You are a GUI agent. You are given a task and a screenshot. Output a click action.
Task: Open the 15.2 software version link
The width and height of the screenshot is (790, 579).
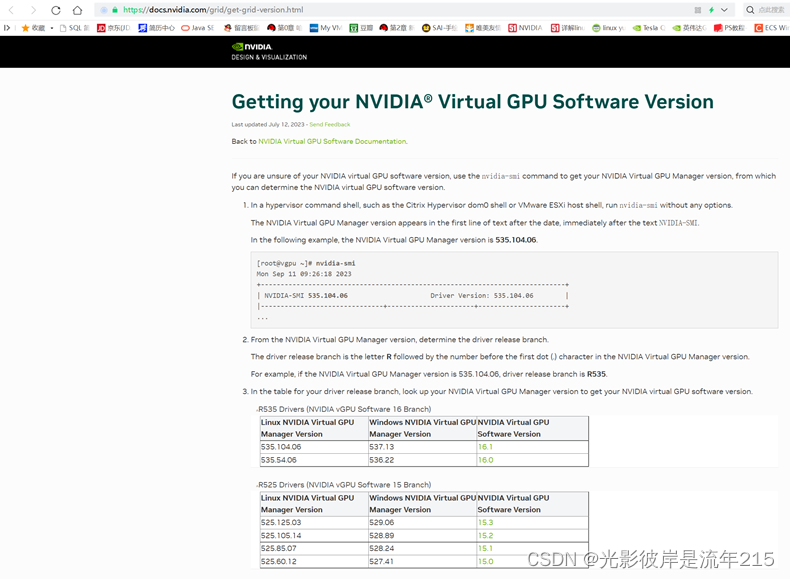(486, 536)
